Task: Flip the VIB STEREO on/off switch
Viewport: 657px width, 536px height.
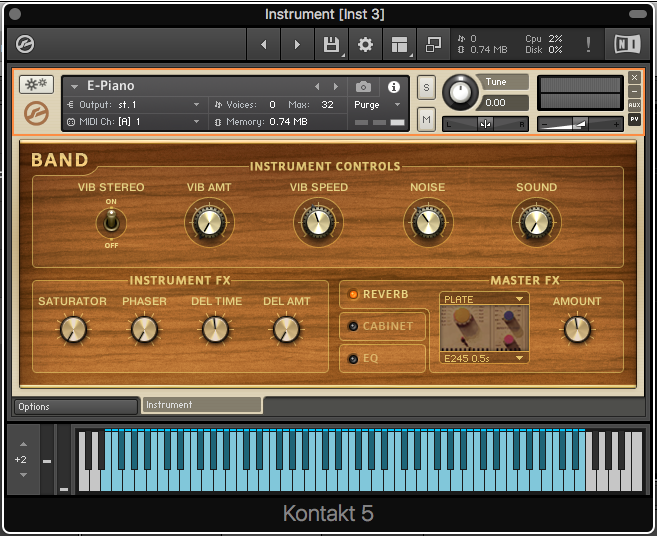Action: click(x=111, y=221)
